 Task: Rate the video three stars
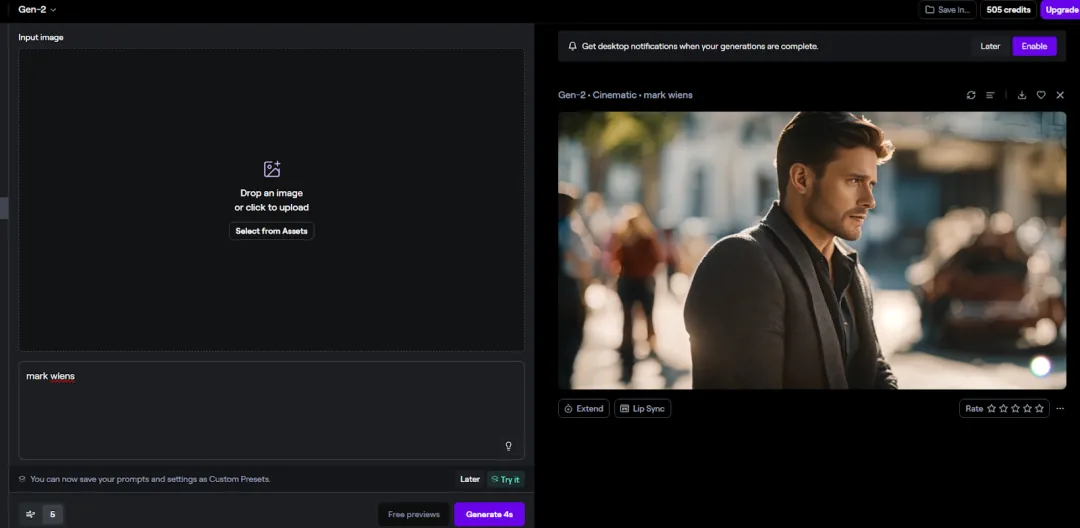pyautogui.click(x=1015, y=408)
